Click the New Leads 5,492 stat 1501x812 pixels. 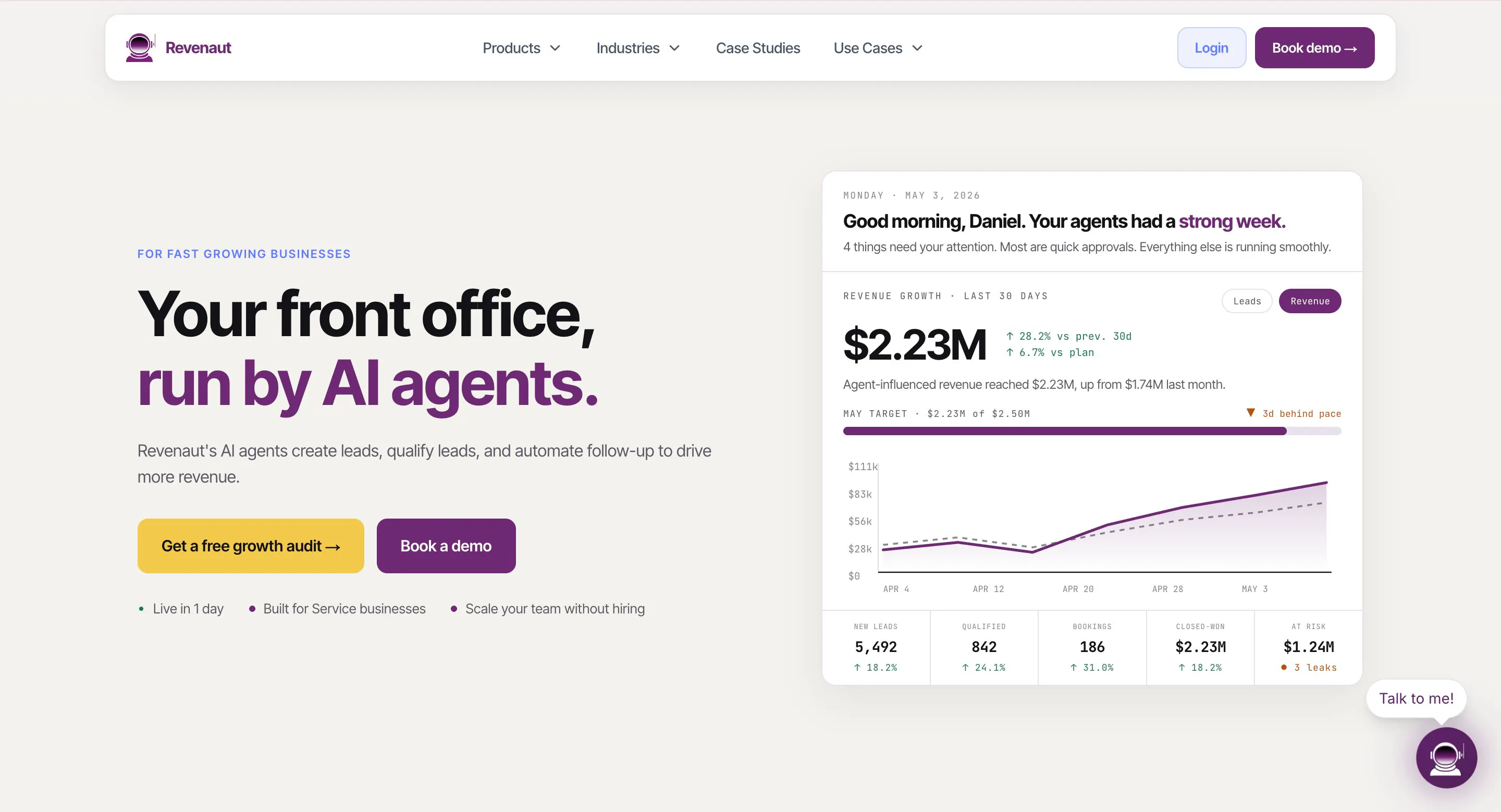876,647
